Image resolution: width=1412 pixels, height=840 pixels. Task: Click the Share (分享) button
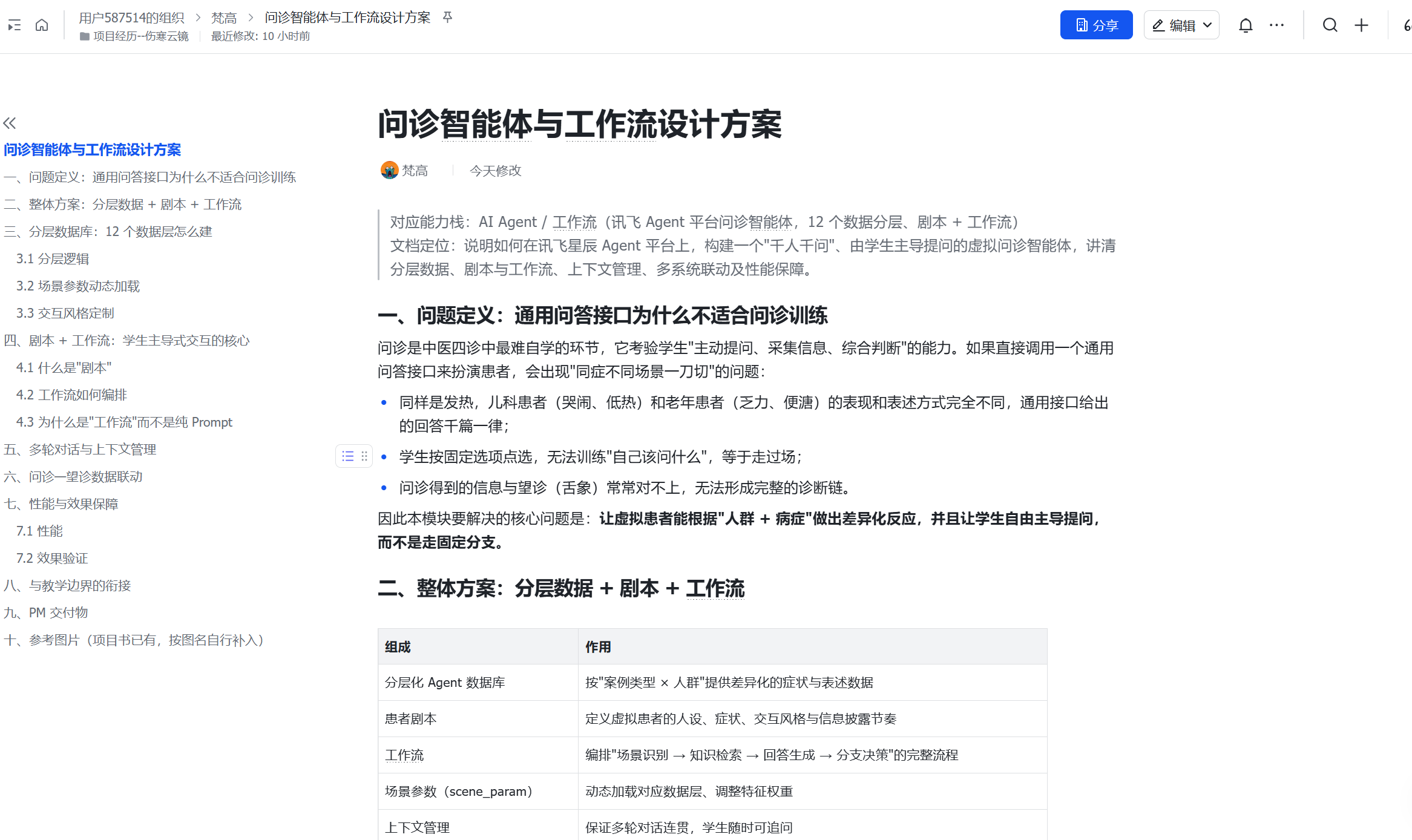pyautogui.click(x=1096, y=25)
